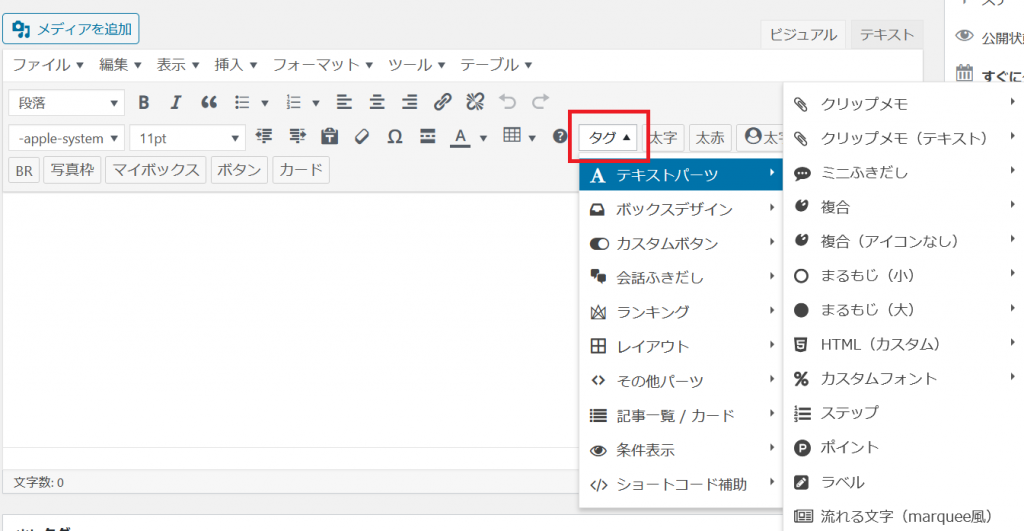1024x531 pixels.
Task: Click the BR button
Action: 24,170
